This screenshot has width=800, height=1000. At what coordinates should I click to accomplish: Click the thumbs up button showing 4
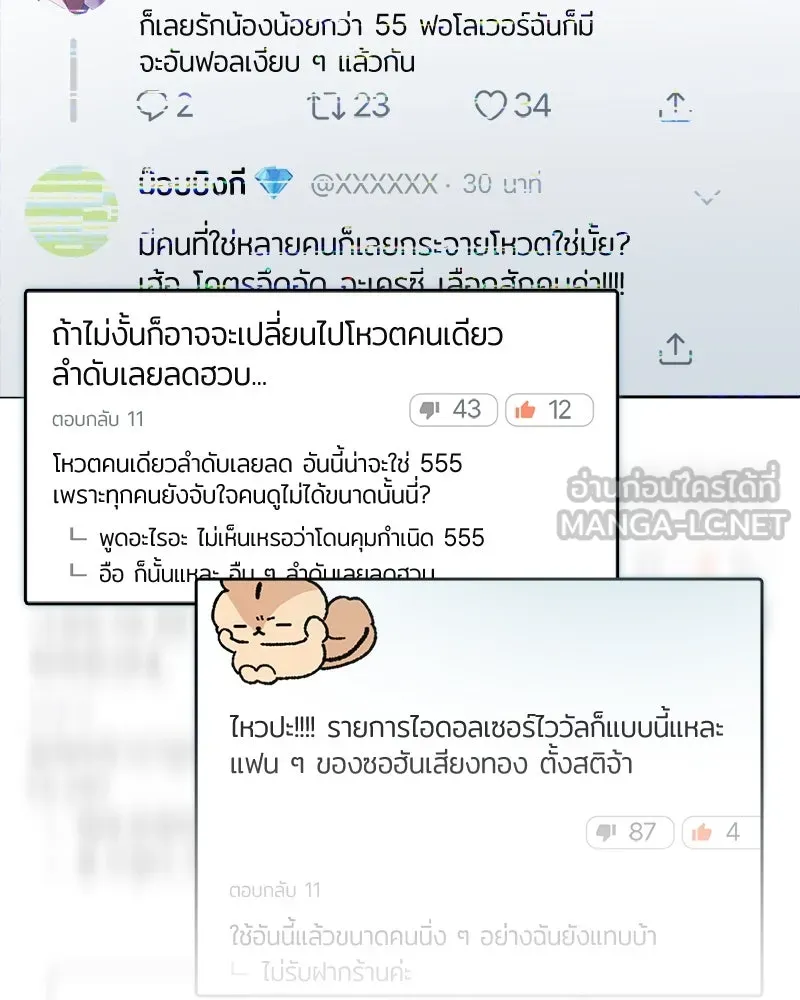click(721, 832)
